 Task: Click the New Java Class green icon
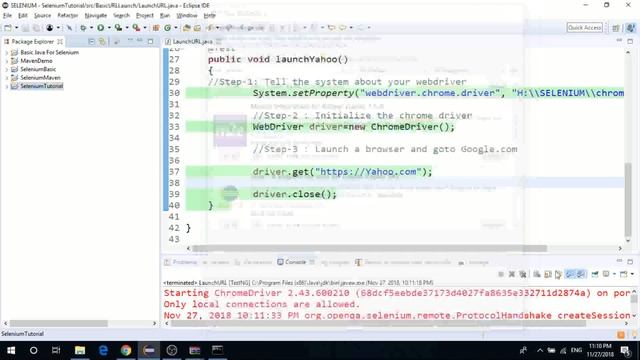(x=167, y=28)
